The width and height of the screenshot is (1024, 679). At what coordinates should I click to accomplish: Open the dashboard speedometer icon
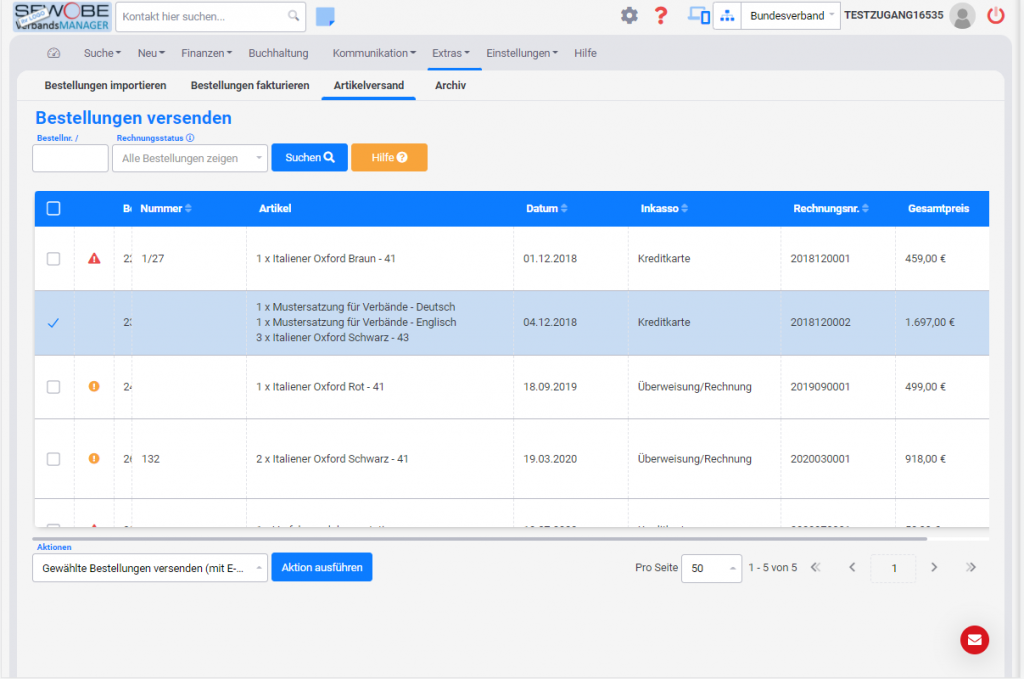coord(54,53)
